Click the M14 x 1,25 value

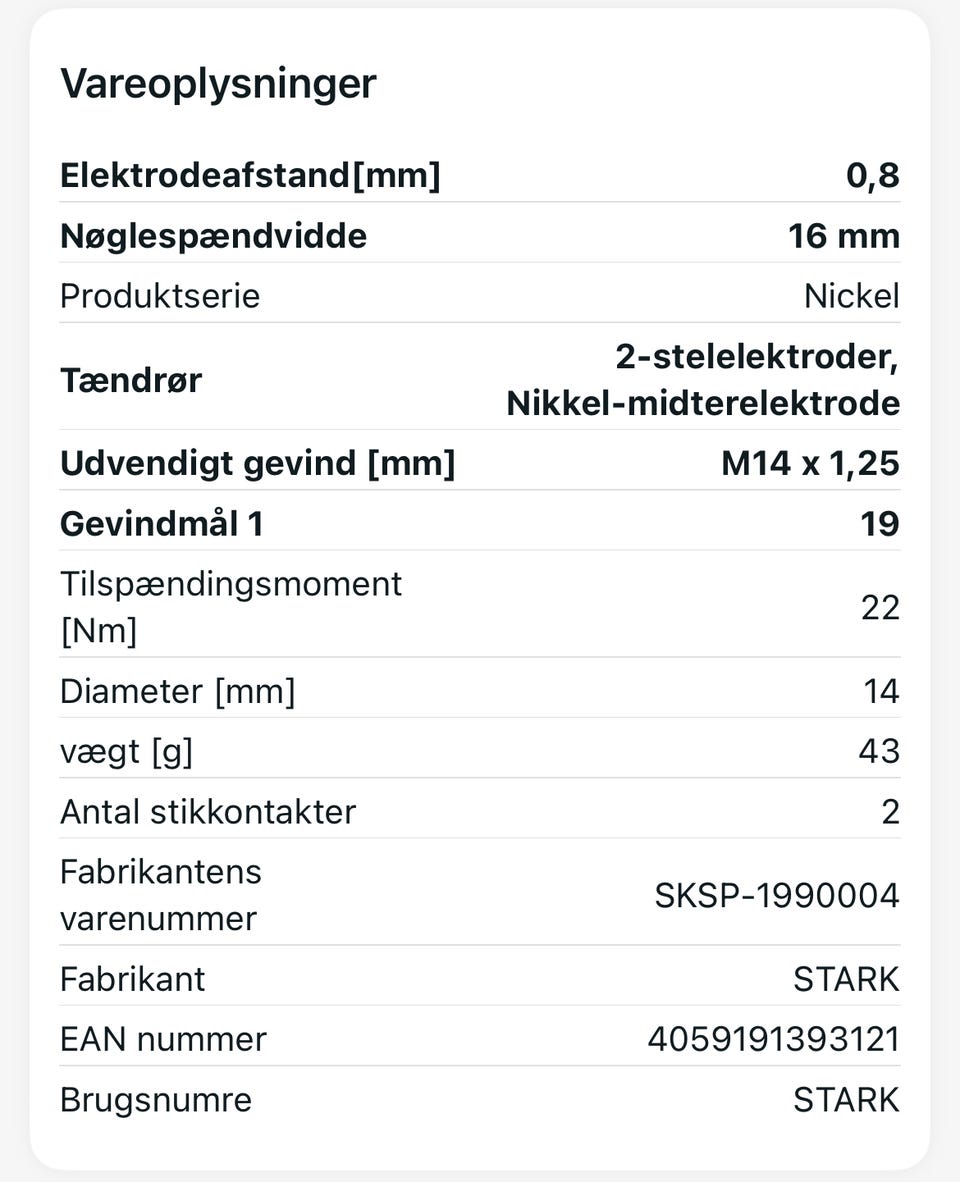(x=810, y=464)
